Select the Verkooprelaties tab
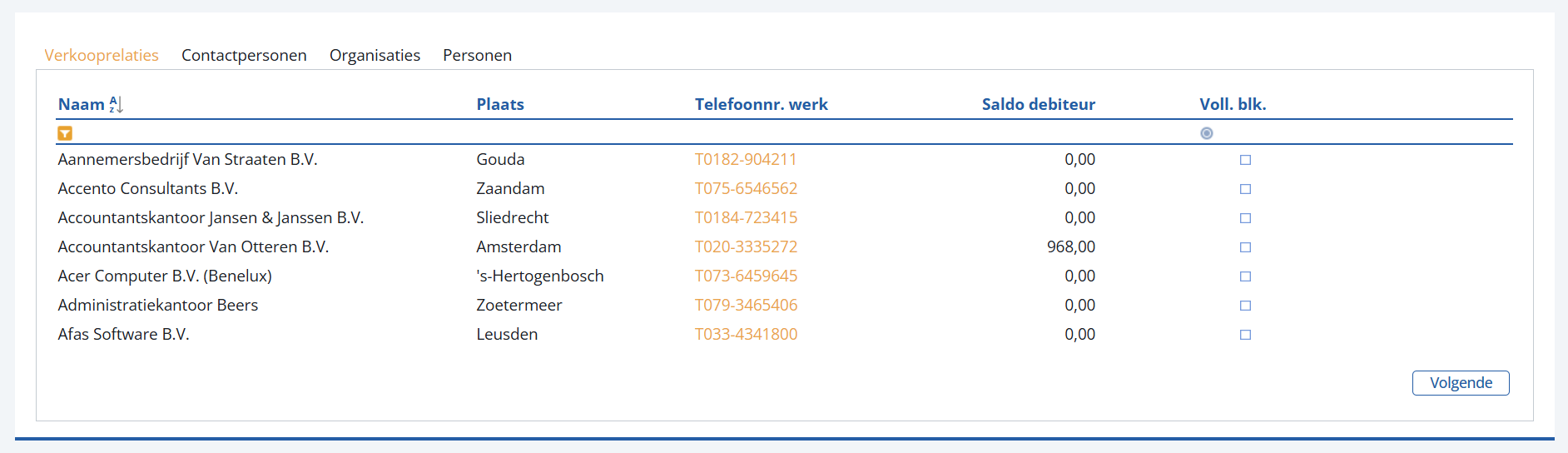Image resolution: width=1568 pixels, height=453 pixels. tap(102, 55)
